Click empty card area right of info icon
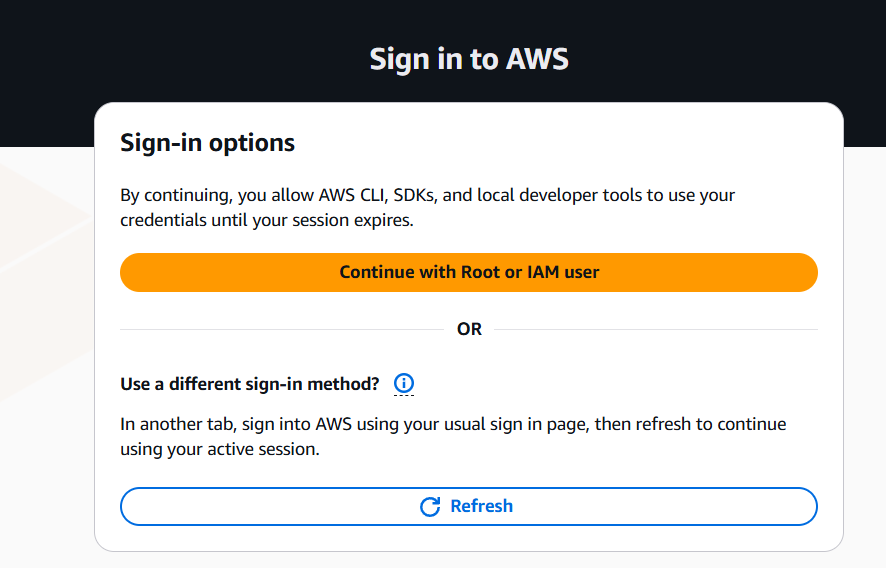886x568 pixels. coord(620,383)
